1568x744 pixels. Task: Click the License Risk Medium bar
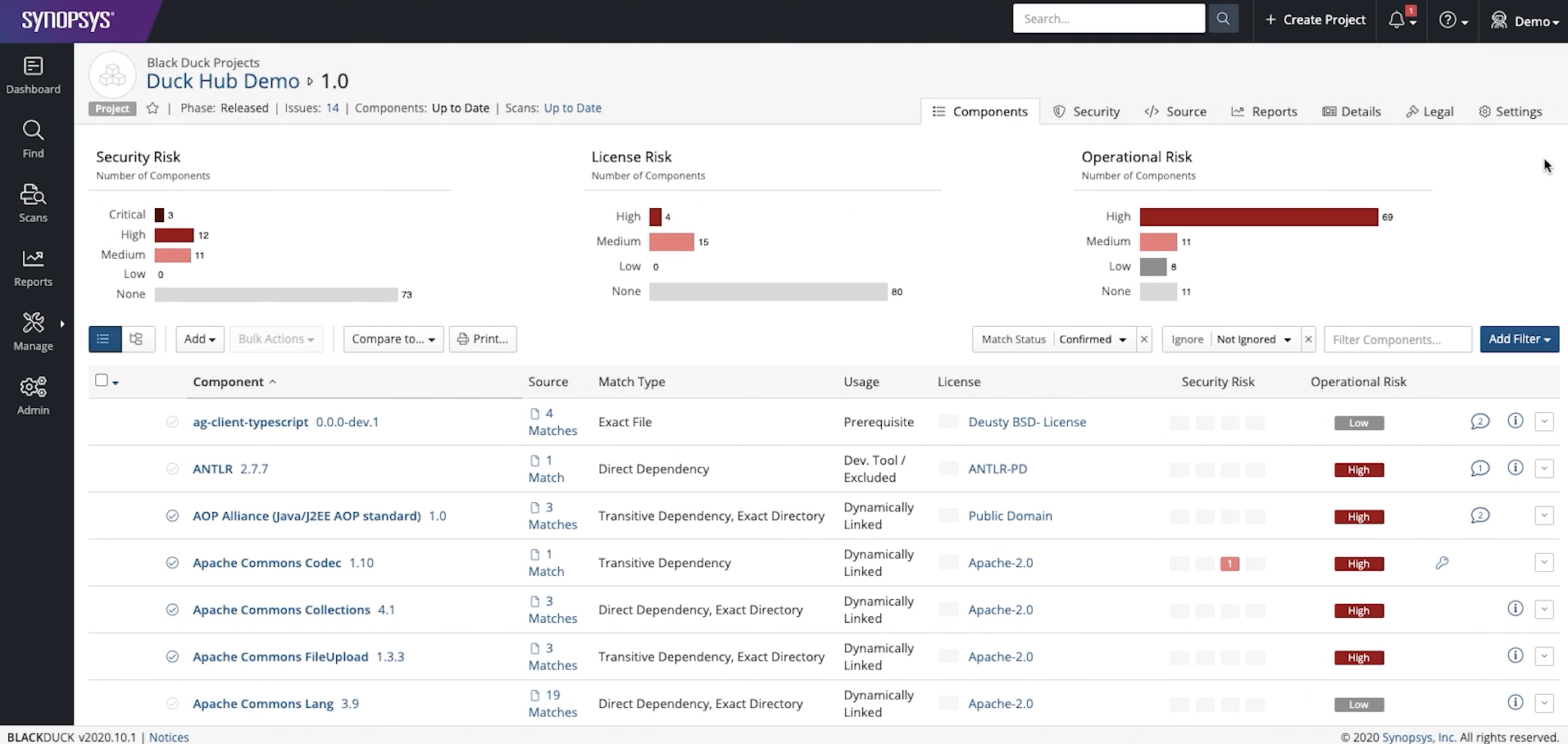pyautogui.click(x=671, y=242)
